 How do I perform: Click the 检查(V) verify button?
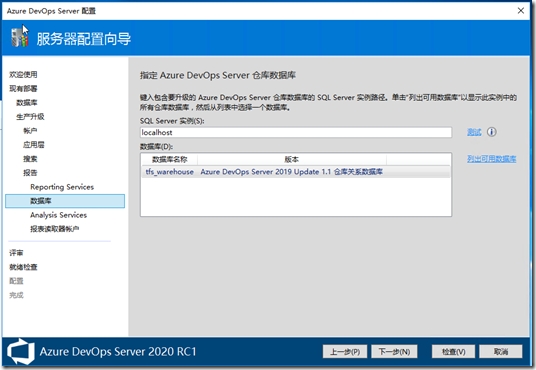tap(453, 352)
